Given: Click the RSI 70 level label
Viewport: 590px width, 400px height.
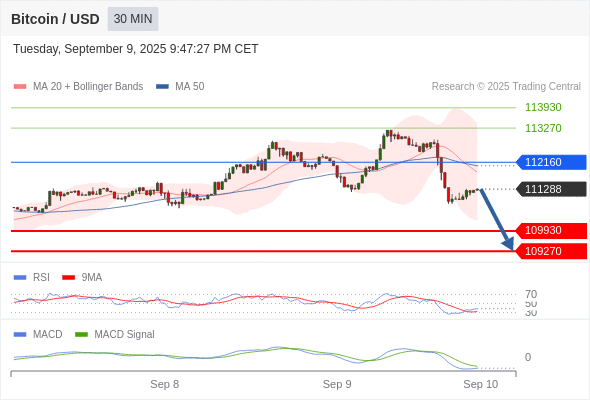Looking at the screenshot, I should [531, 294].
